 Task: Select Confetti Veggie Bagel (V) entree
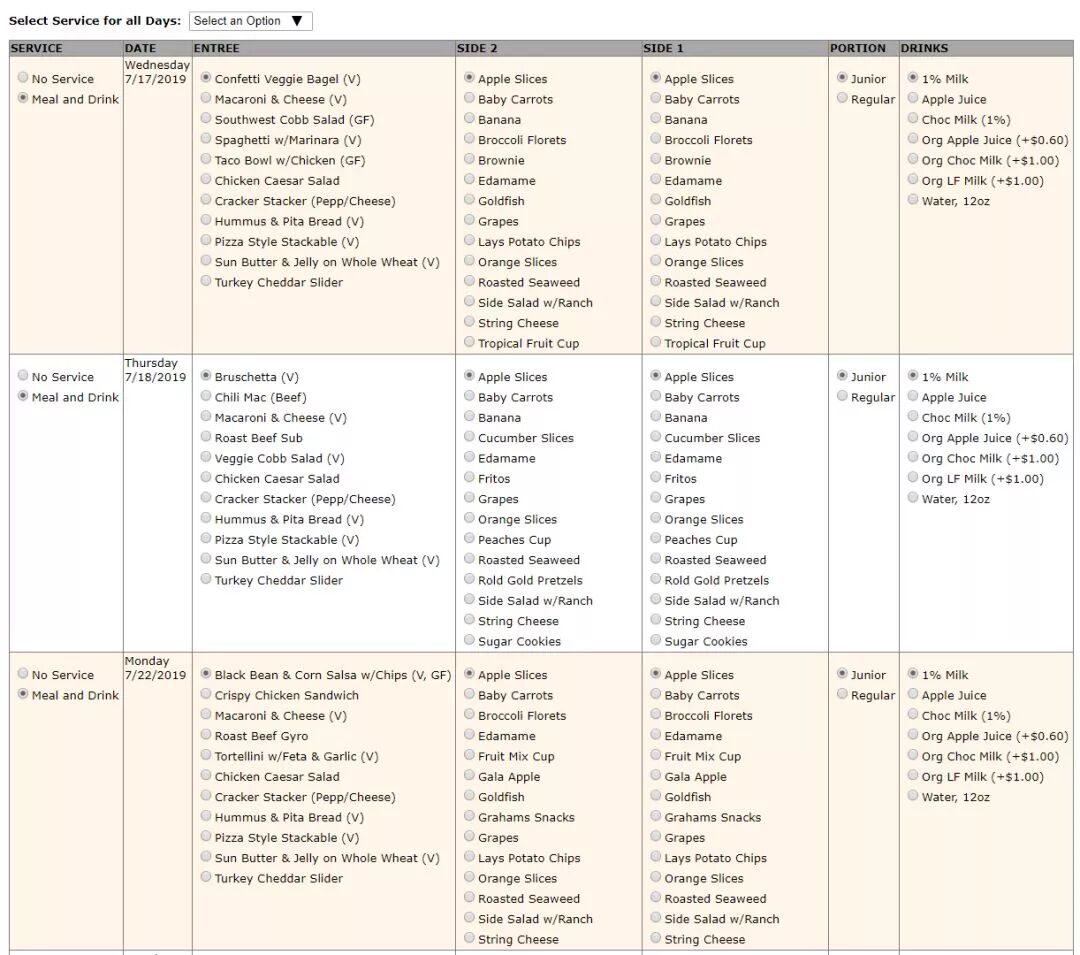point(206,77)
